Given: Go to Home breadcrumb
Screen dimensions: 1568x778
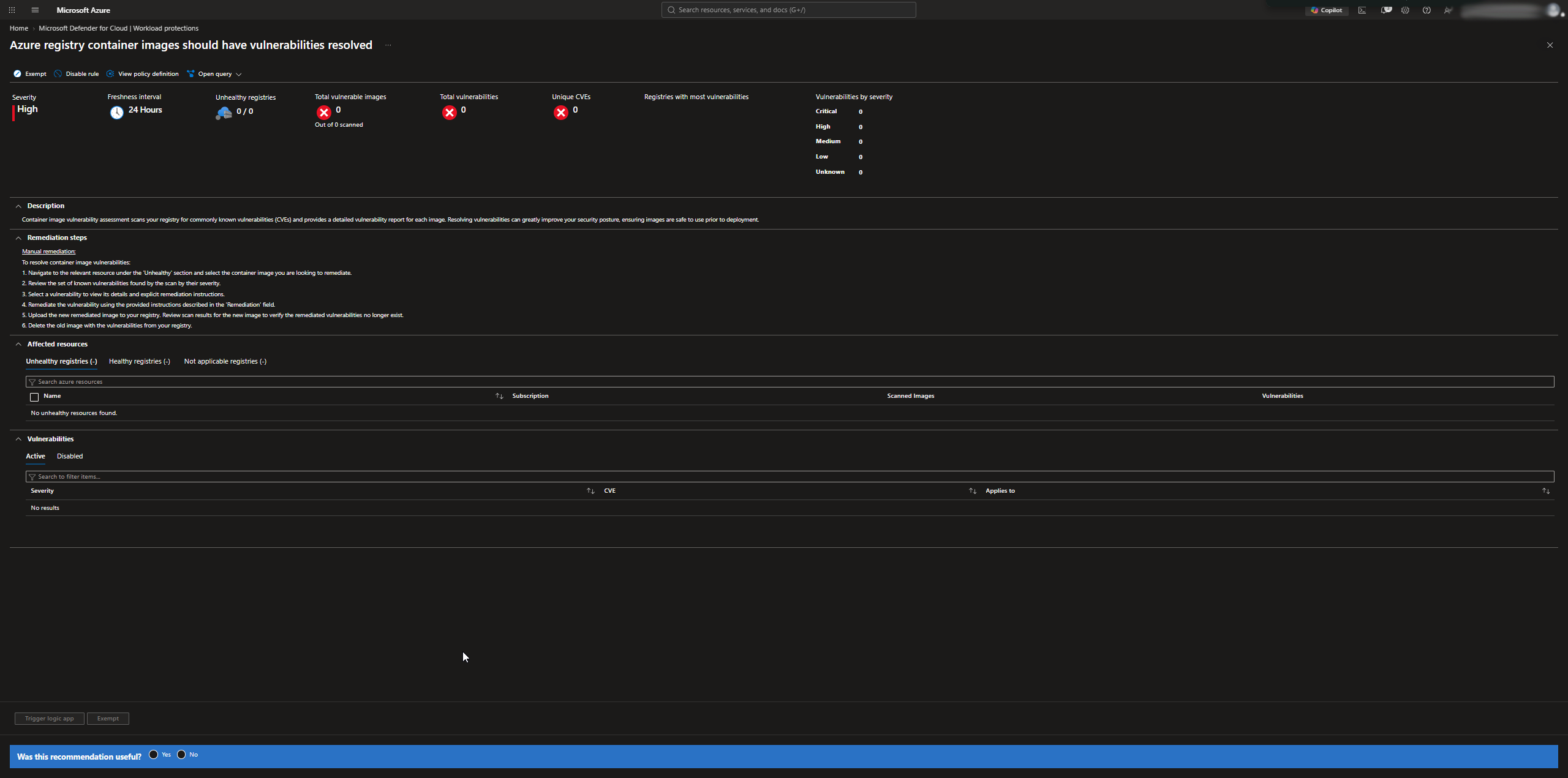Looking at the screenshot, I should [x=19, y=28].
